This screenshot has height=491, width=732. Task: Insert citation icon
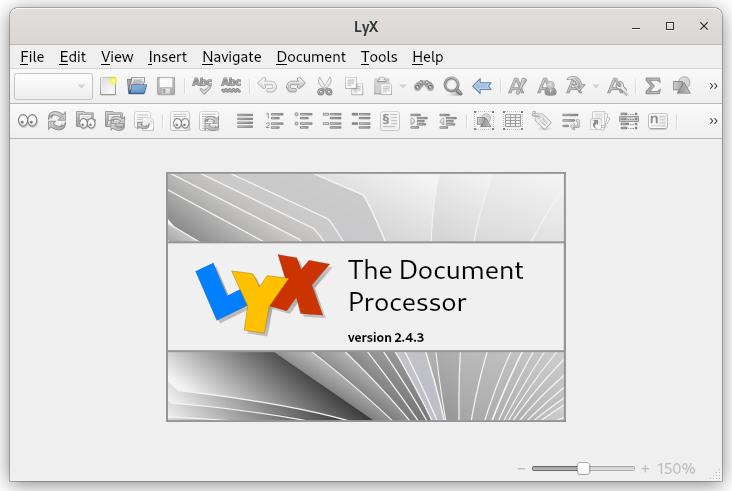click(x=599, y=121)
